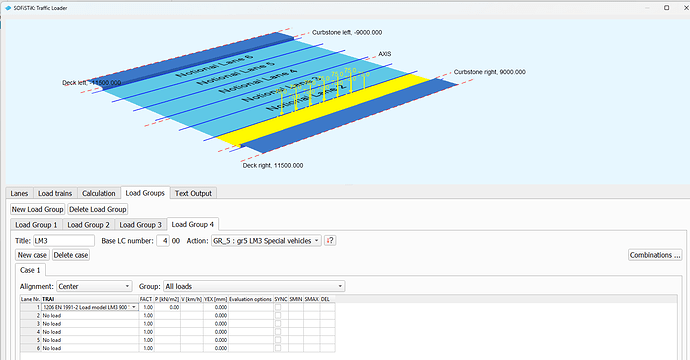This screenshot has height=360, width=690.
Task: Toggle SYNC checkbox for lane 2
Action: 278,316
